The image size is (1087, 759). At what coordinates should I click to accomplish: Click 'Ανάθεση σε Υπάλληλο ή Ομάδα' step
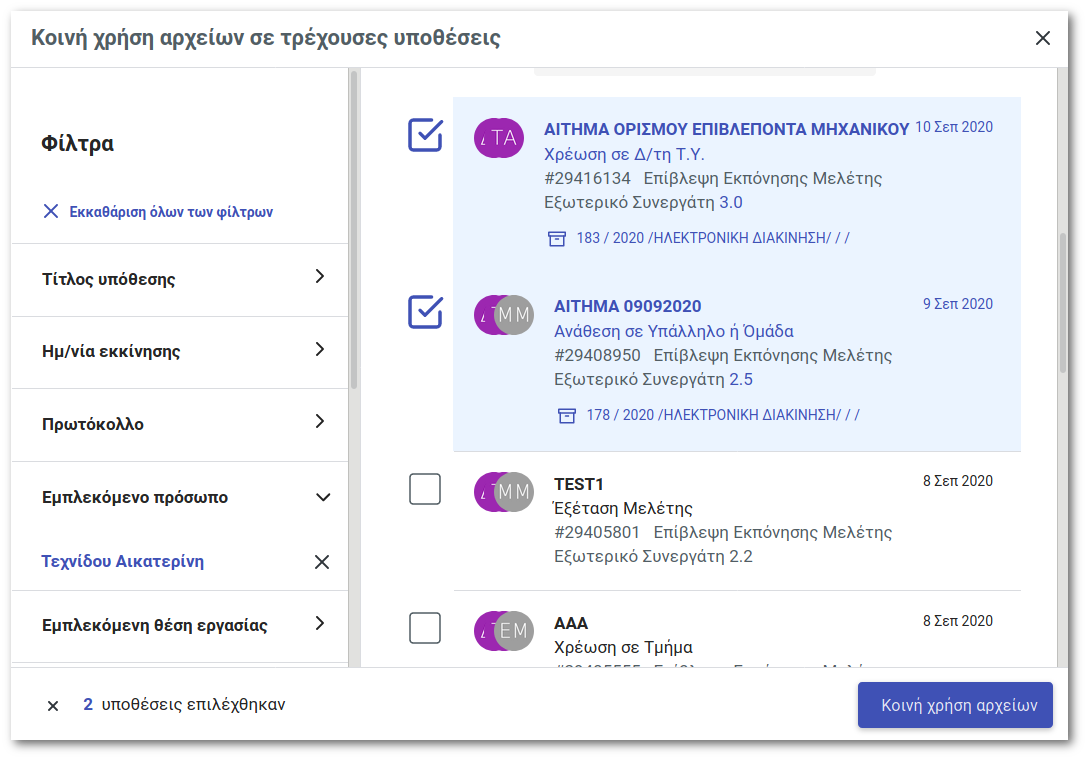pyautogui.click(x=674, y=331)
